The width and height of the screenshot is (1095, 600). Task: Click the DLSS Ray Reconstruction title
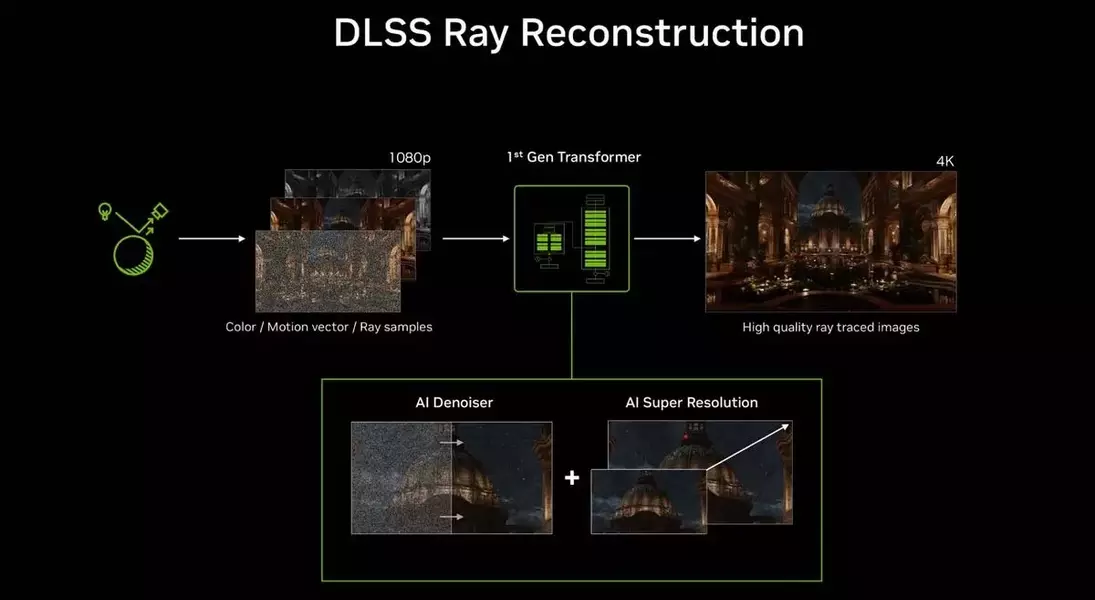pos(568,34)
